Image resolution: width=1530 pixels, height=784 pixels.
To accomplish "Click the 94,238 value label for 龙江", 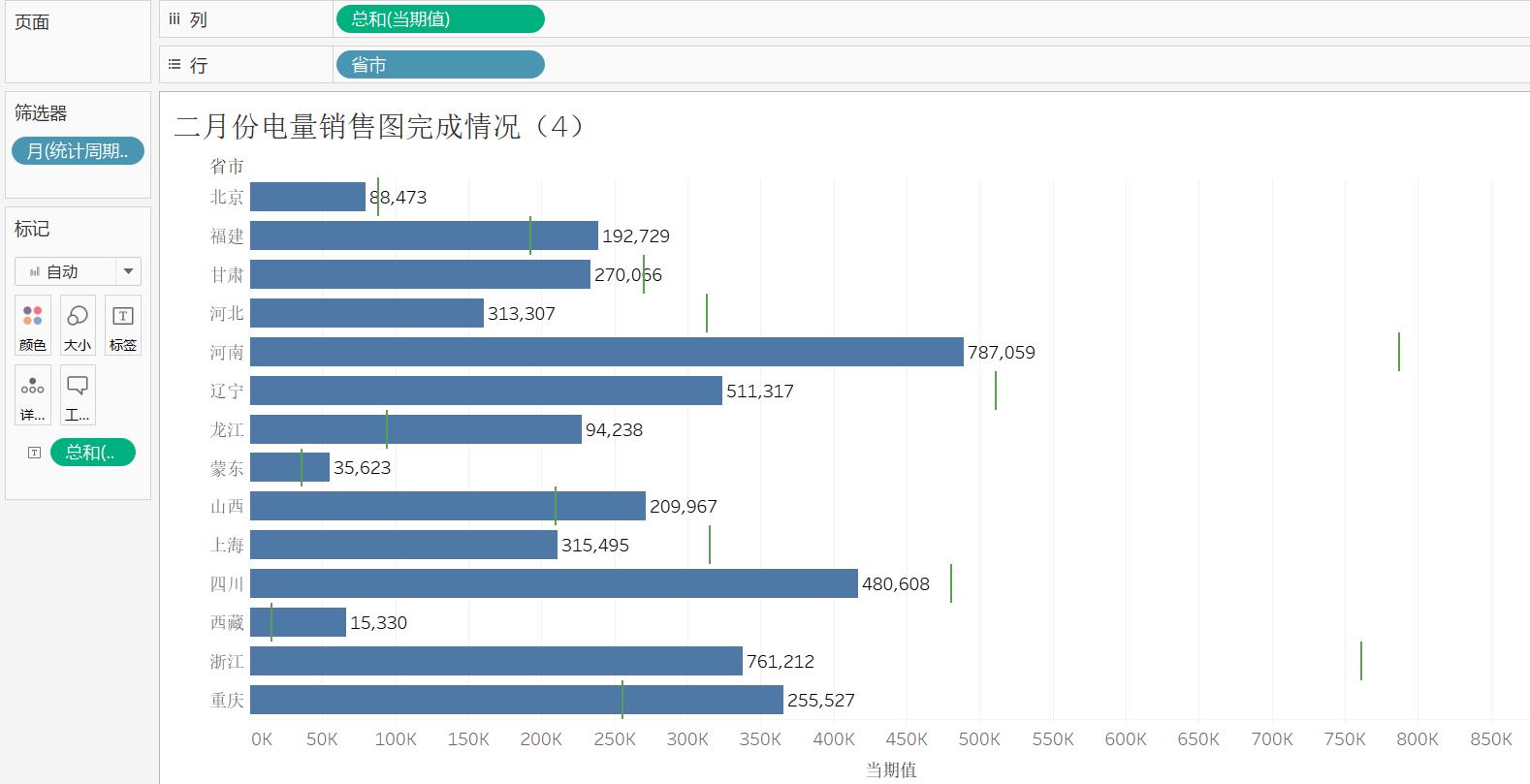I will click(x=614, y=429).
